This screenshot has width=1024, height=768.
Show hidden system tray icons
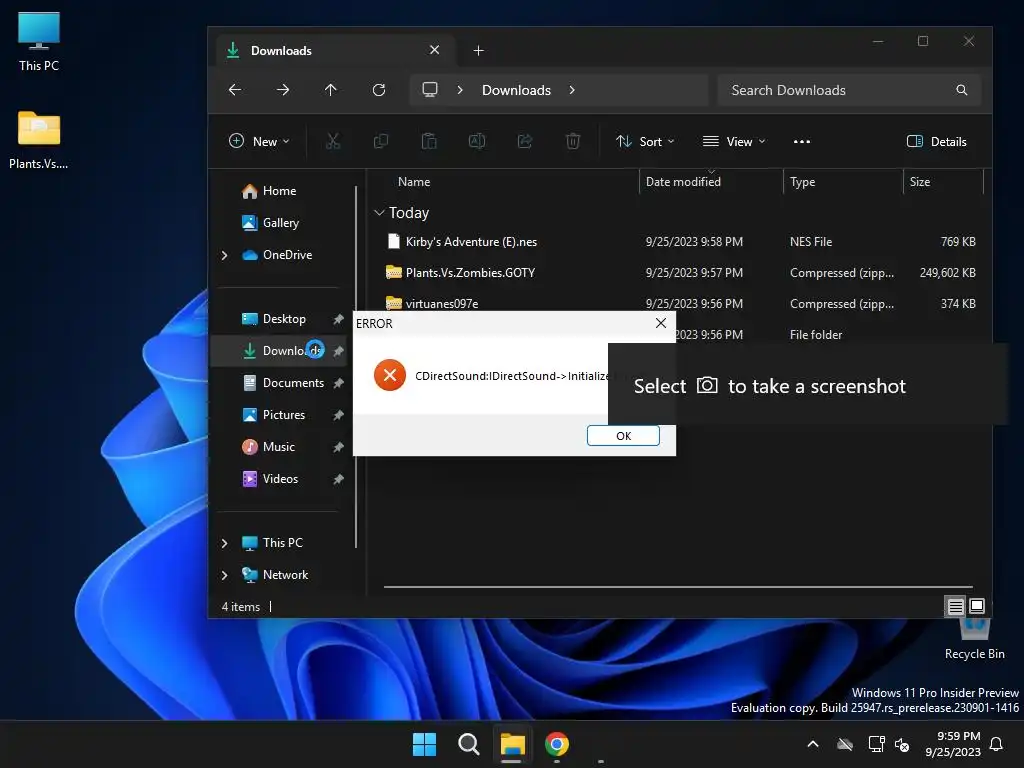point(813,744)
